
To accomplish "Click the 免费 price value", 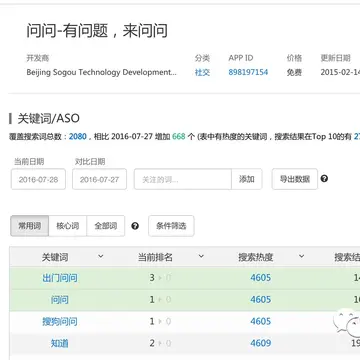I will [294, 72].
